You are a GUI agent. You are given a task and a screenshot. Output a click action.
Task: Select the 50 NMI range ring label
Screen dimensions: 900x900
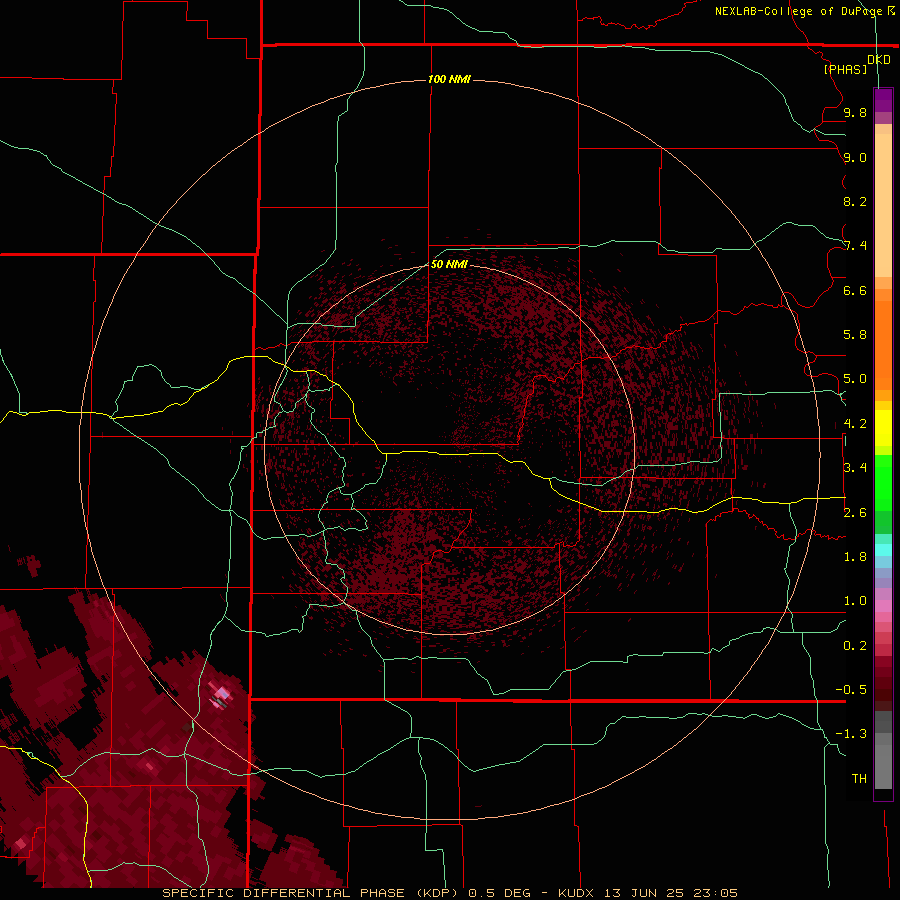(449, 264)
